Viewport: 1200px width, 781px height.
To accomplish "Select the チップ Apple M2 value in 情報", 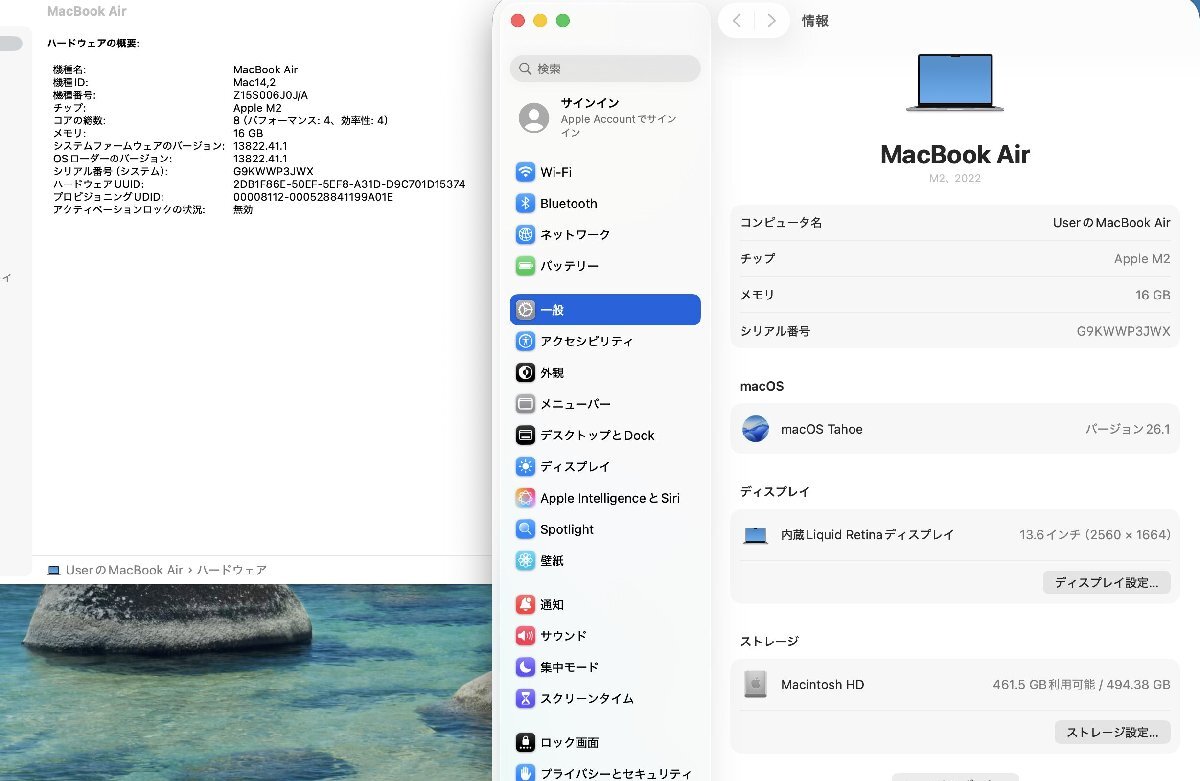I will pos(1142,259).
